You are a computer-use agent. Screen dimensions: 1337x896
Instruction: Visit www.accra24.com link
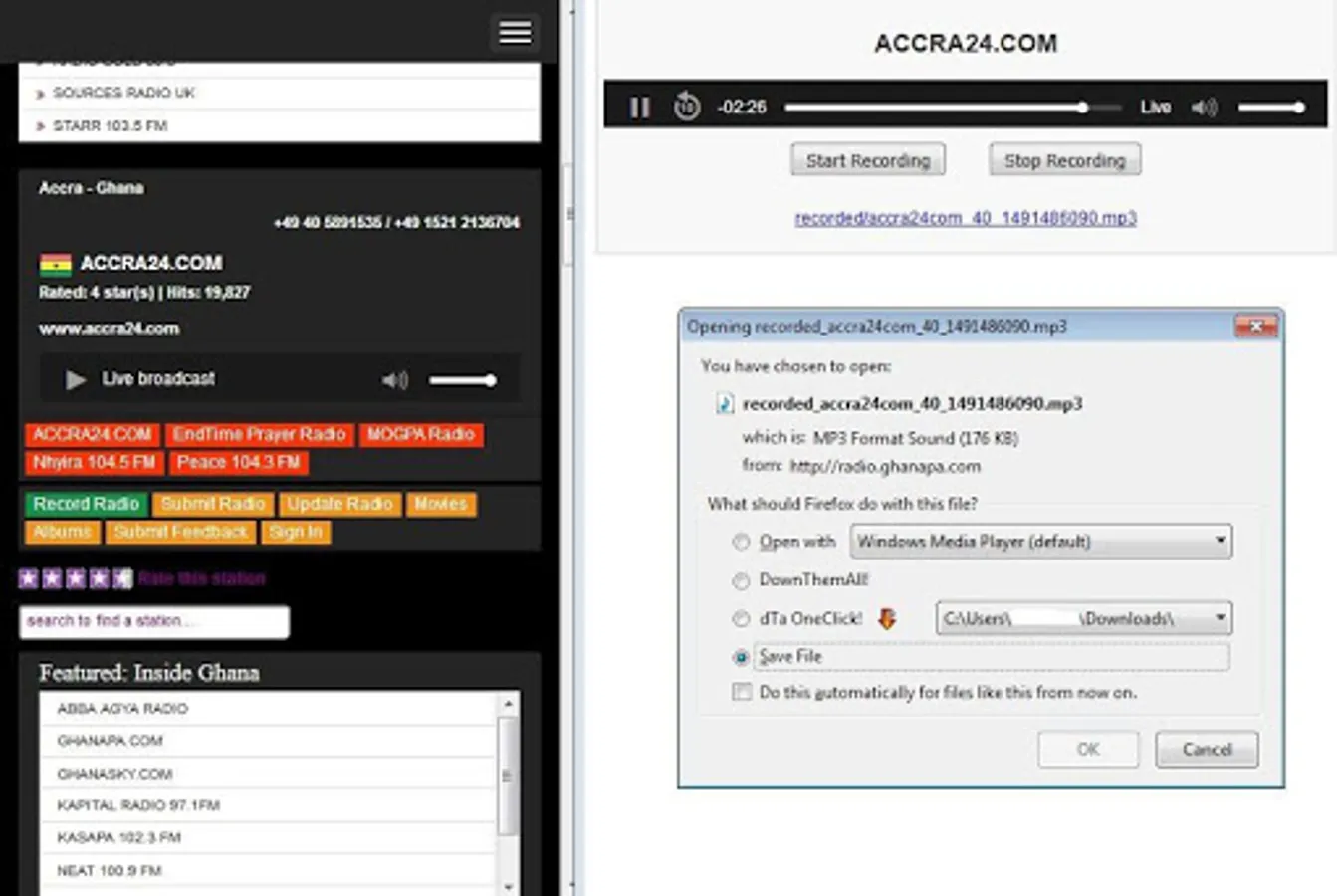(110, 328)
